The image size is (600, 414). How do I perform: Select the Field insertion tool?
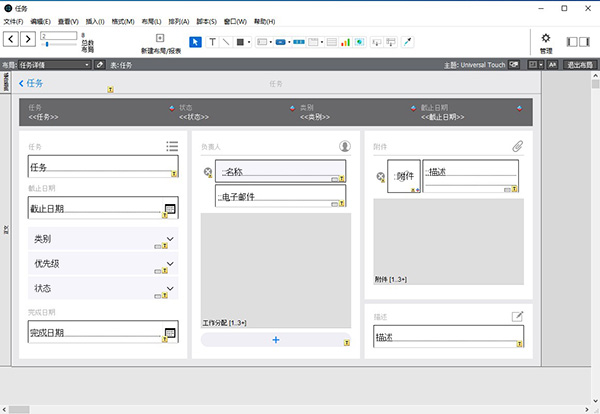tap(377, 42)
